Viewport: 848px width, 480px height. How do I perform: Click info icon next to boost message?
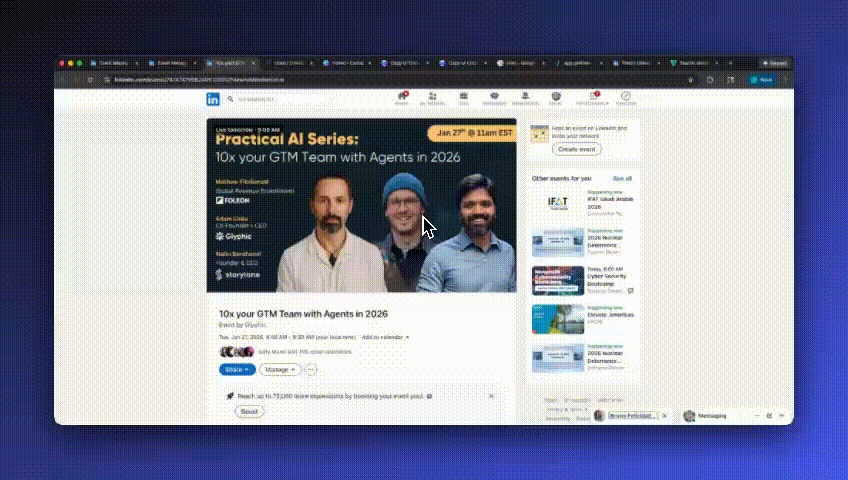pyautogui.click(x=429, y=396)
